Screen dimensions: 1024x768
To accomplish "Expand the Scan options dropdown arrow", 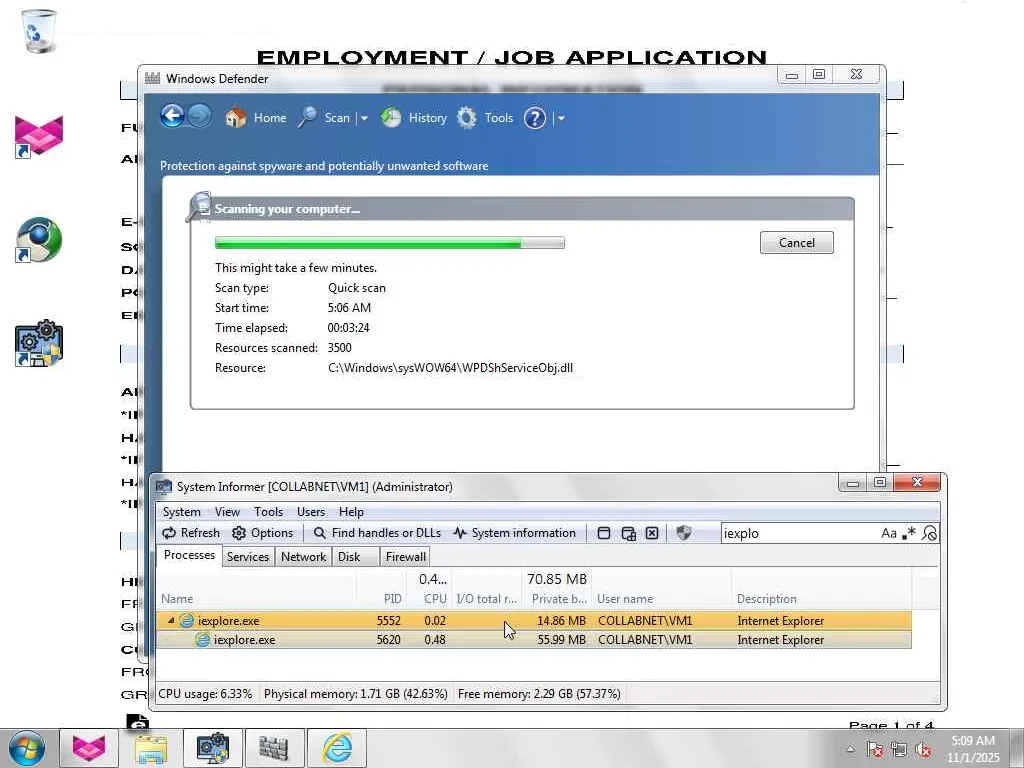I will coord(364,119).
